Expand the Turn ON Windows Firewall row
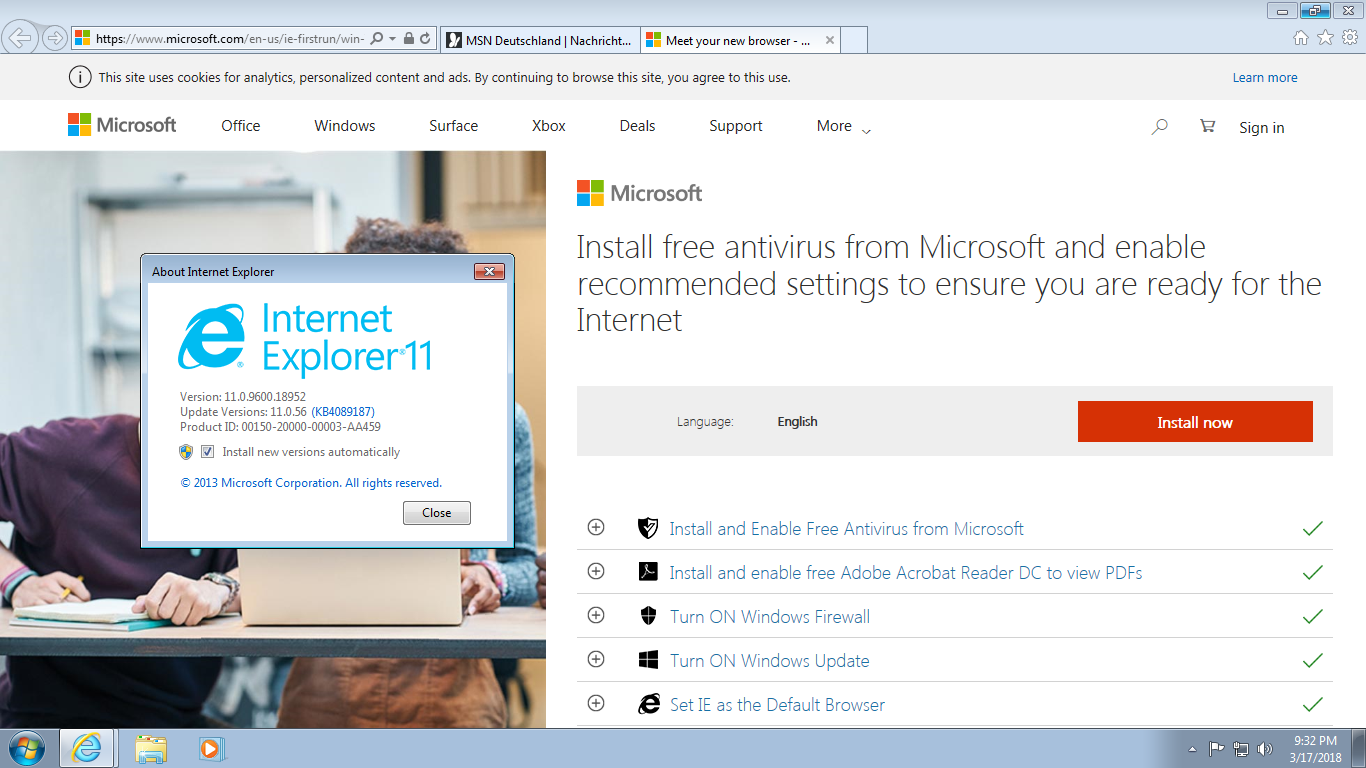 [596, 615]
